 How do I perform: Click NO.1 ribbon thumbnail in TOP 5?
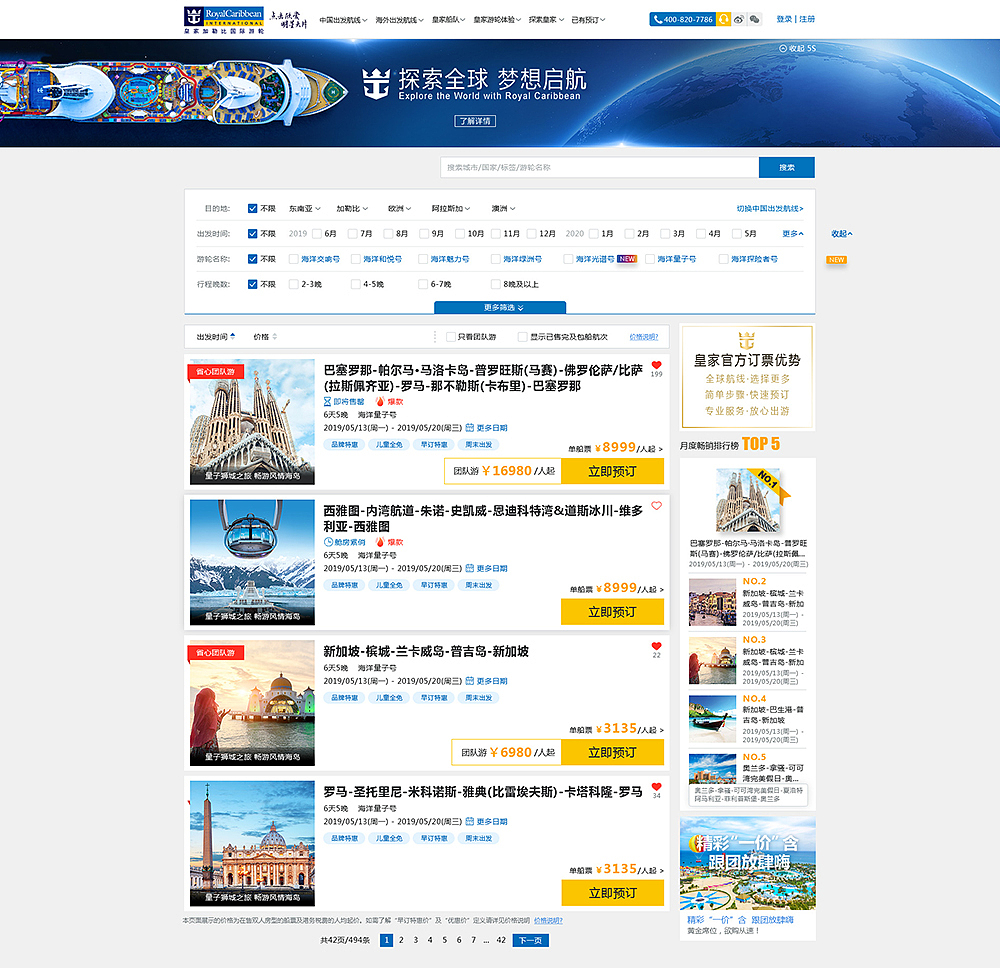click(x=749, y=501)
